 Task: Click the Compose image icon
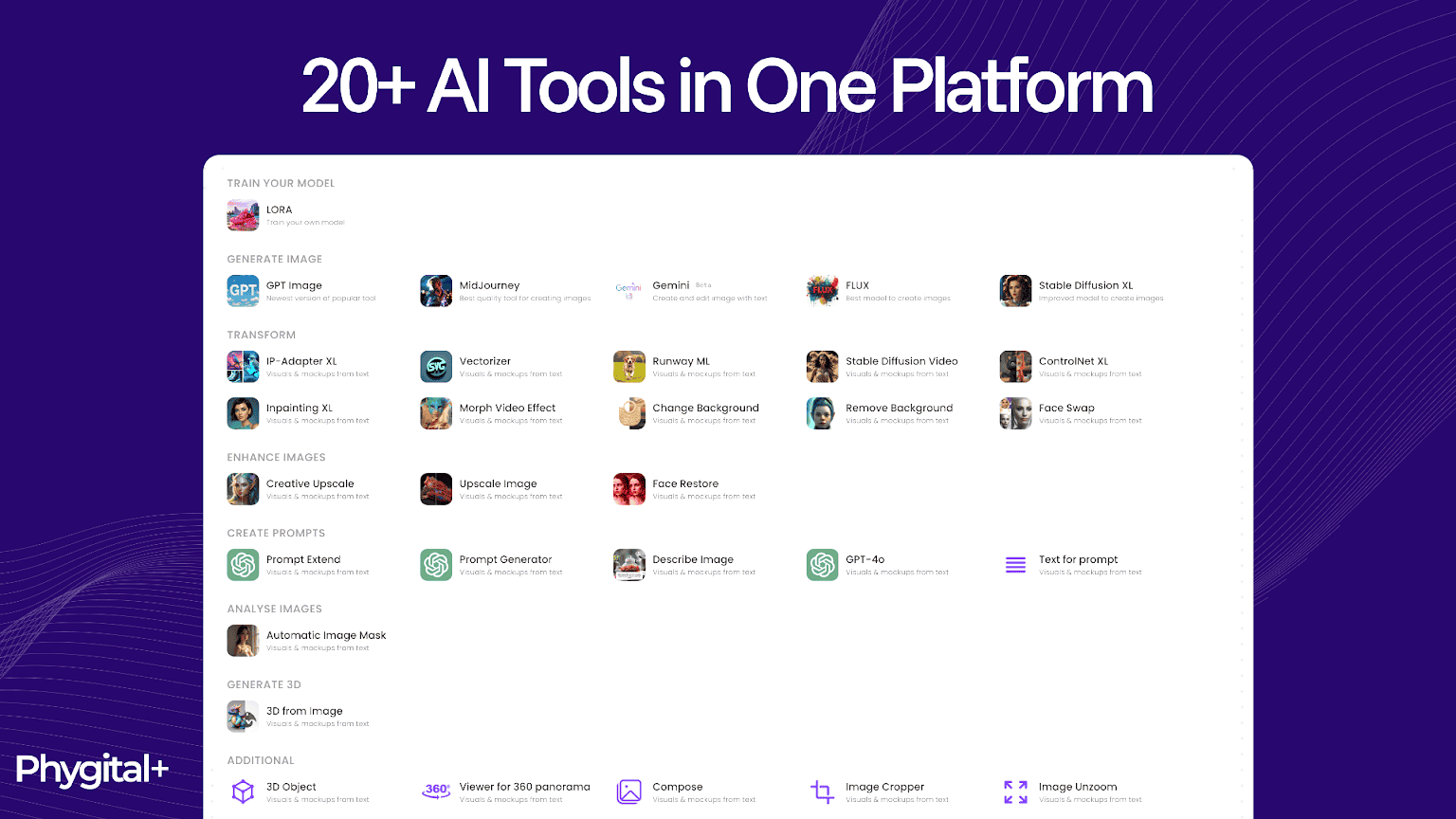click(629, 792)
